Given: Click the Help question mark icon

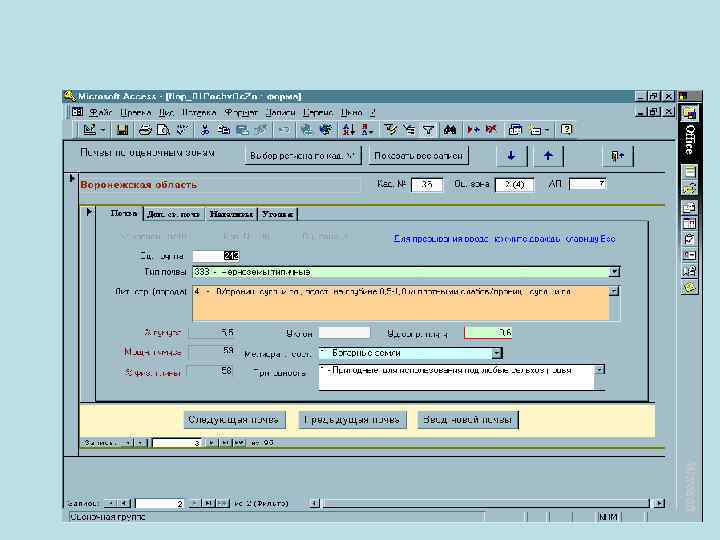Looking at the screenshot, I should pyautogui.click(x=567, y=130).
